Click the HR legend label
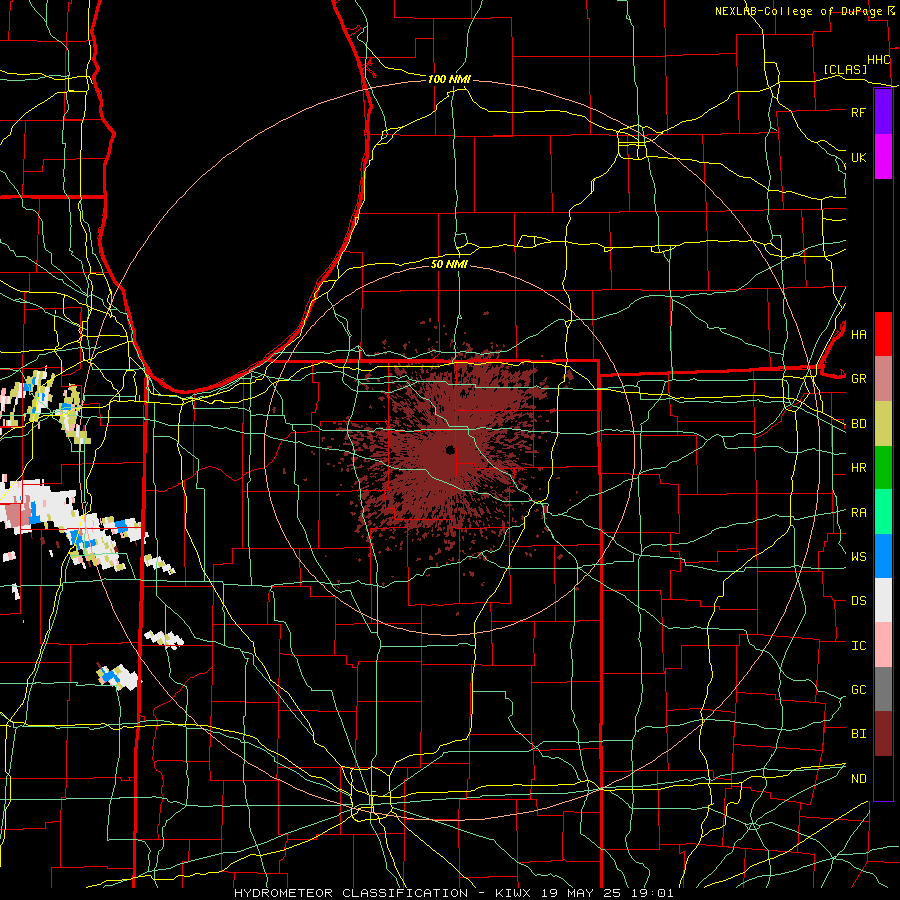The image size is (900, 900). pyautogui.click(x=858, y=468)
